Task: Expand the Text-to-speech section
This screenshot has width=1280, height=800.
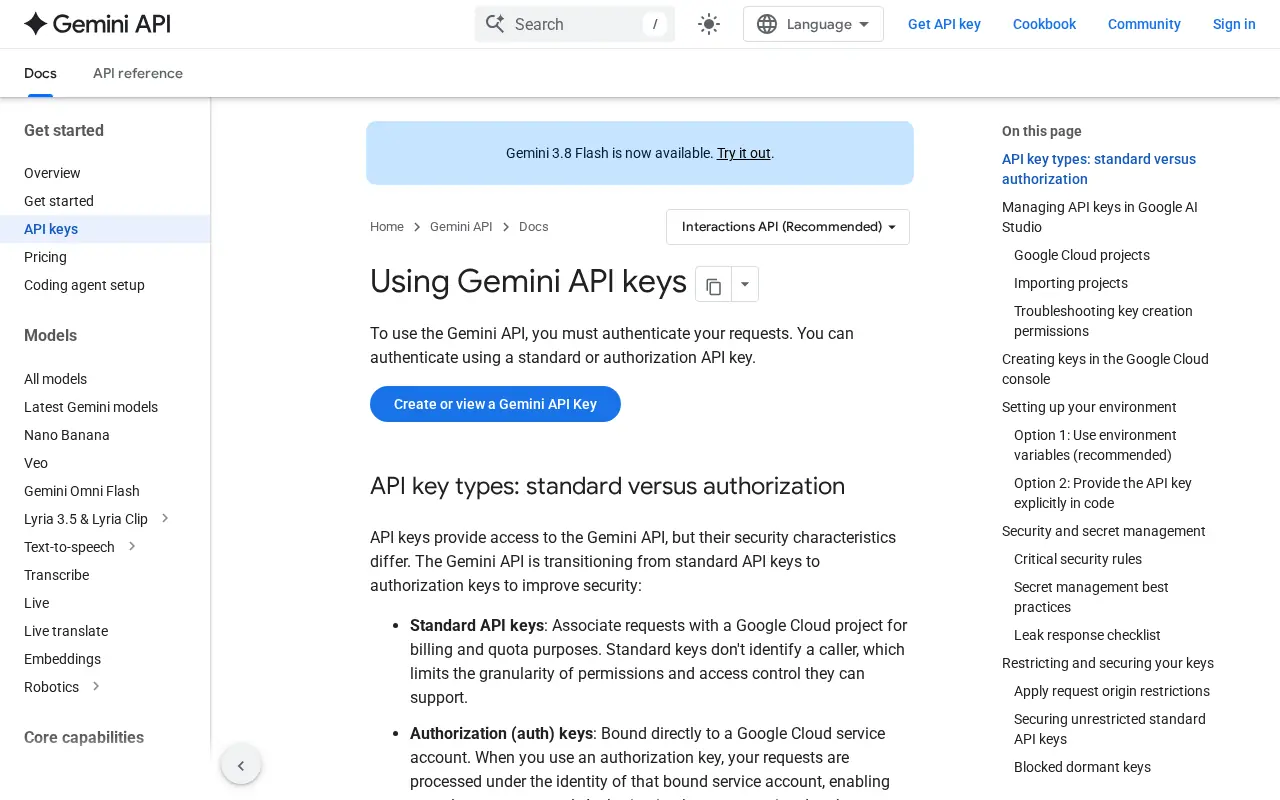Action: coord(132,546)
